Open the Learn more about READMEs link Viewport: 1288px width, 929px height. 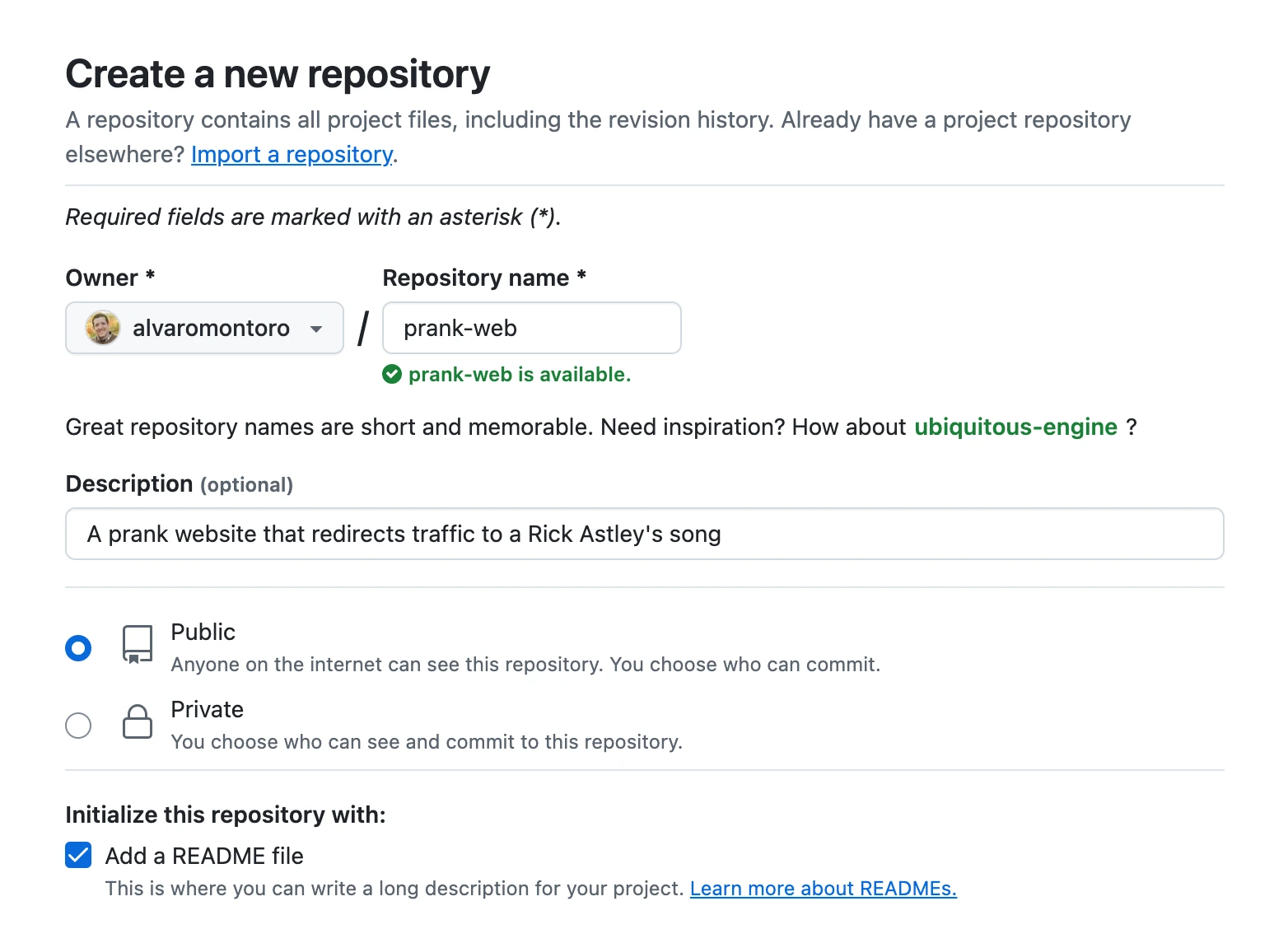pyautogui.click(x=823, y=889)
